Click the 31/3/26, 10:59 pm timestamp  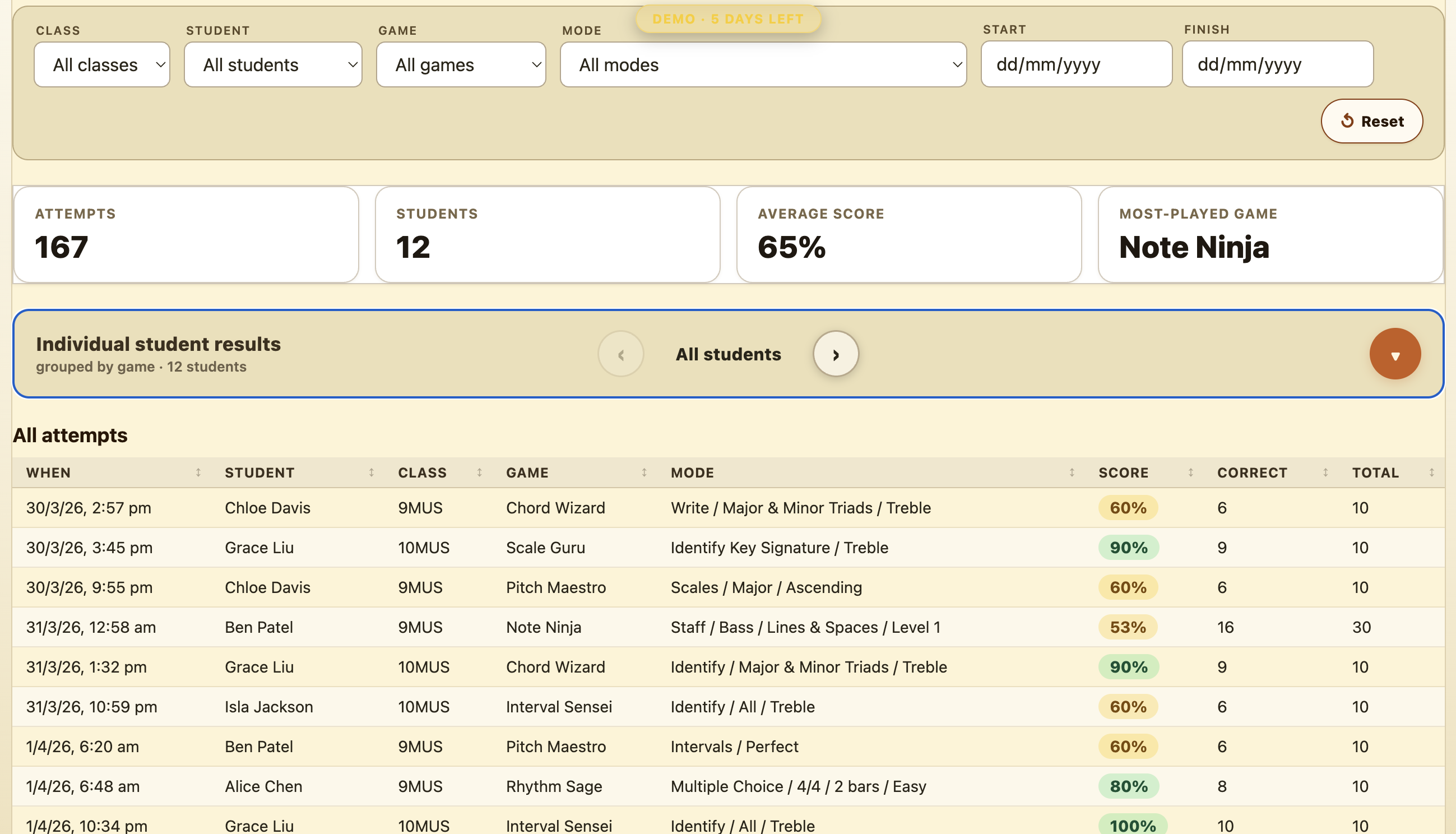click(x=91, y=707)
